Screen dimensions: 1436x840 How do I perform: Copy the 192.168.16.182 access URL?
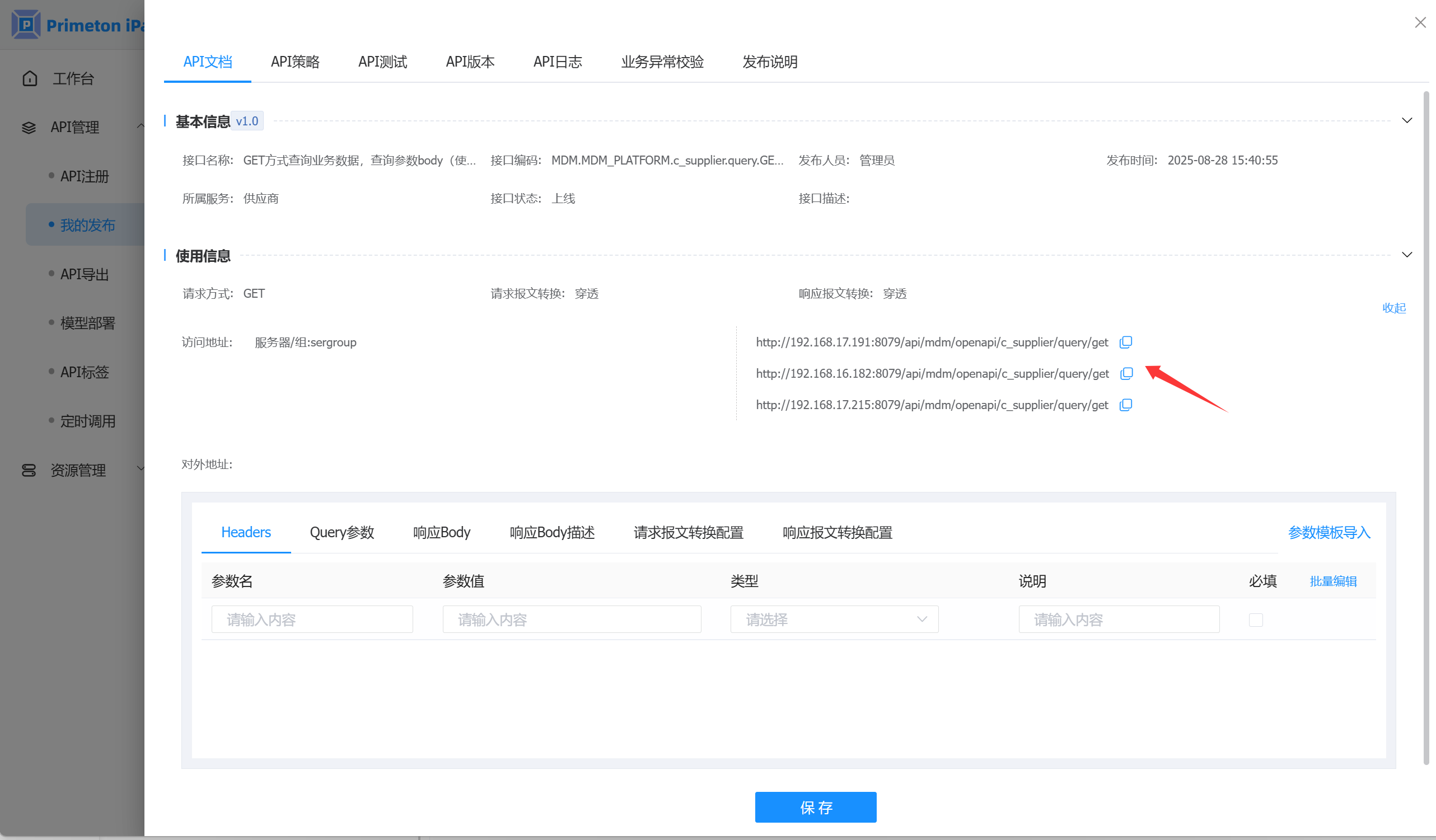coord(1126,374)
